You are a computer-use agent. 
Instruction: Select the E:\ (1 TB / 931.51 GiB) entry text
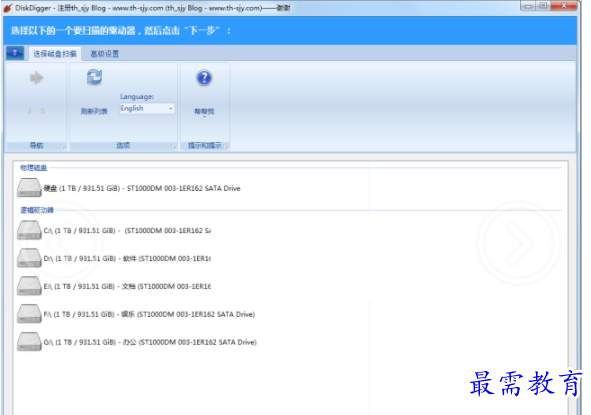click(x=127, y=286)
